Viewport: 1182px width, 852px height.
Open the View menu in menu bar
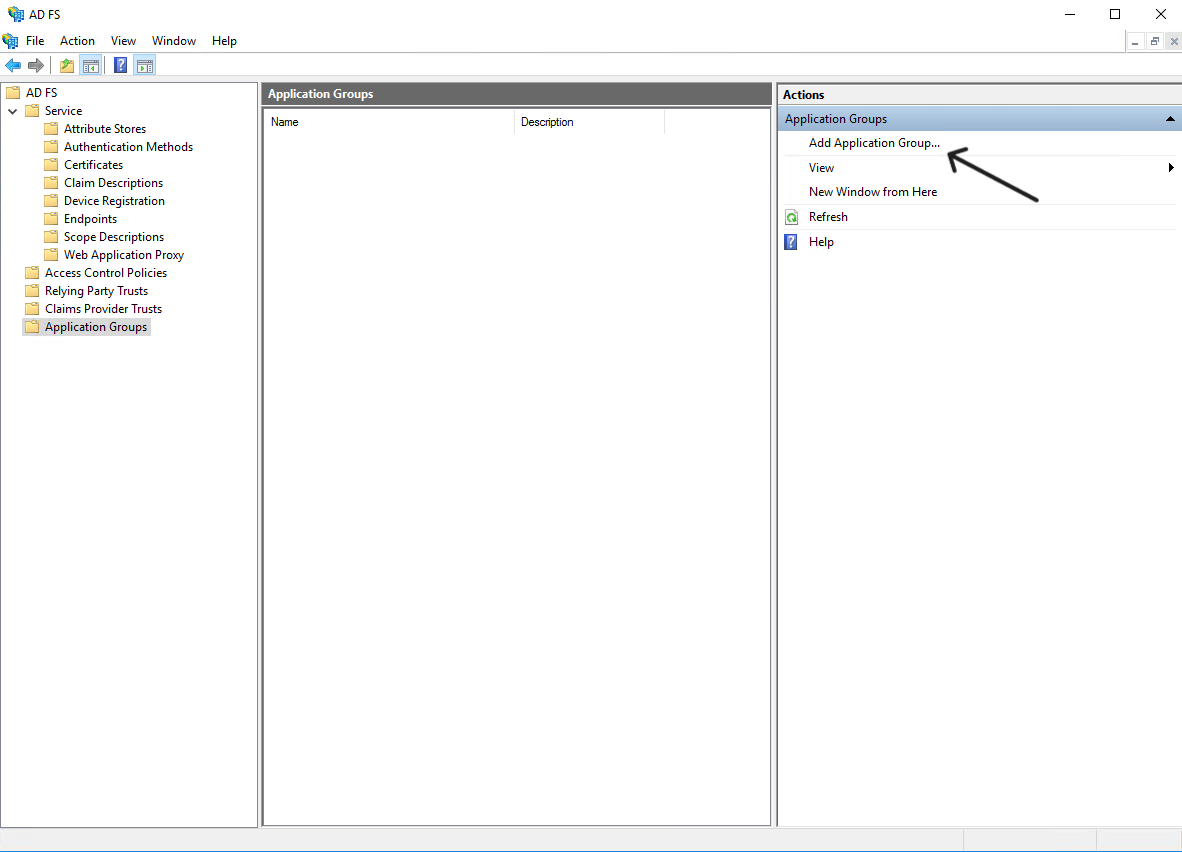[124, 41]
